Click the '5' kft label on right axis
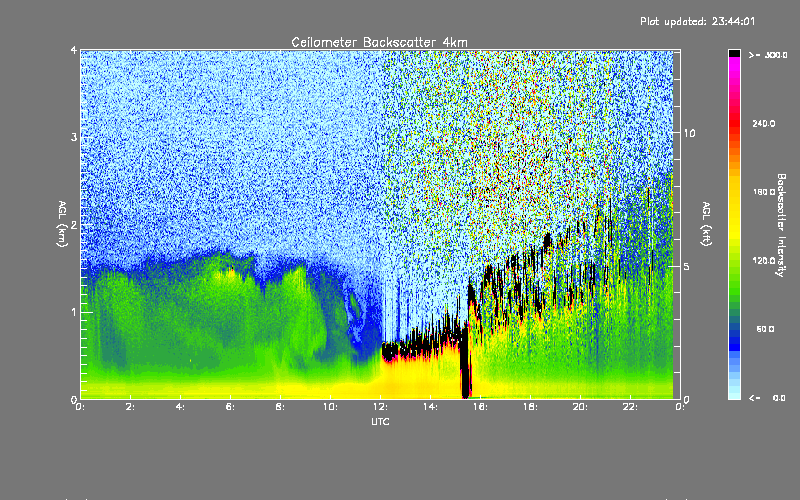This screenshot has height=500, width=800. [x=687, y=266]
